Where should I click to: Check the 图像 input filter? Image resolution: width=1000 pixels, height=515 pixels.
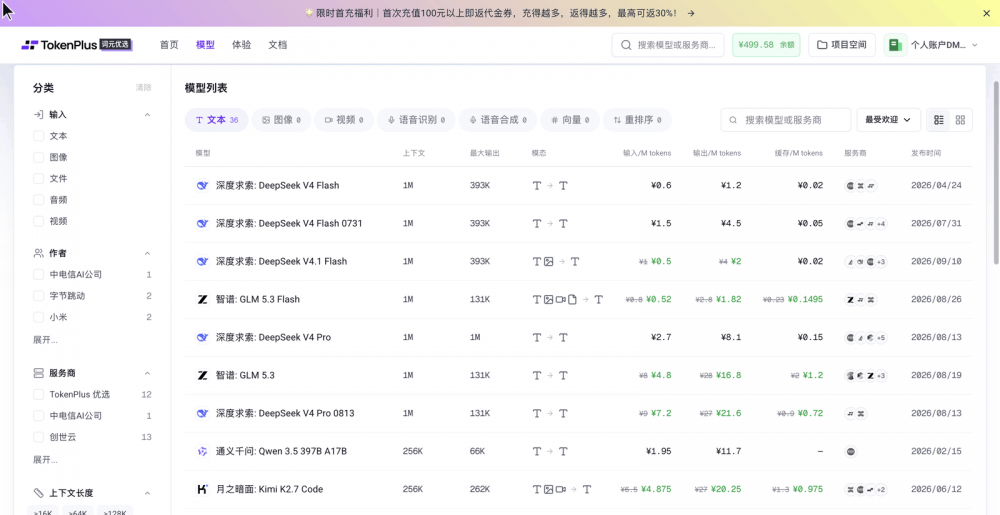click(x=38, y=157)
